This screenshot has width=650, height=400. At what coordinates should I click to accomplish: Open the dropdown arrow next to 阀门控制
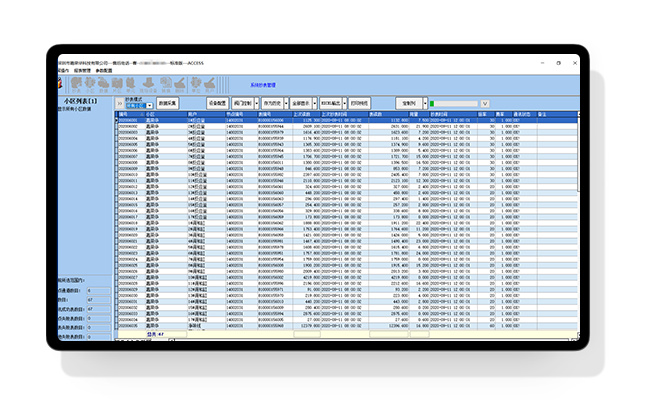click(x=257, y=103)
